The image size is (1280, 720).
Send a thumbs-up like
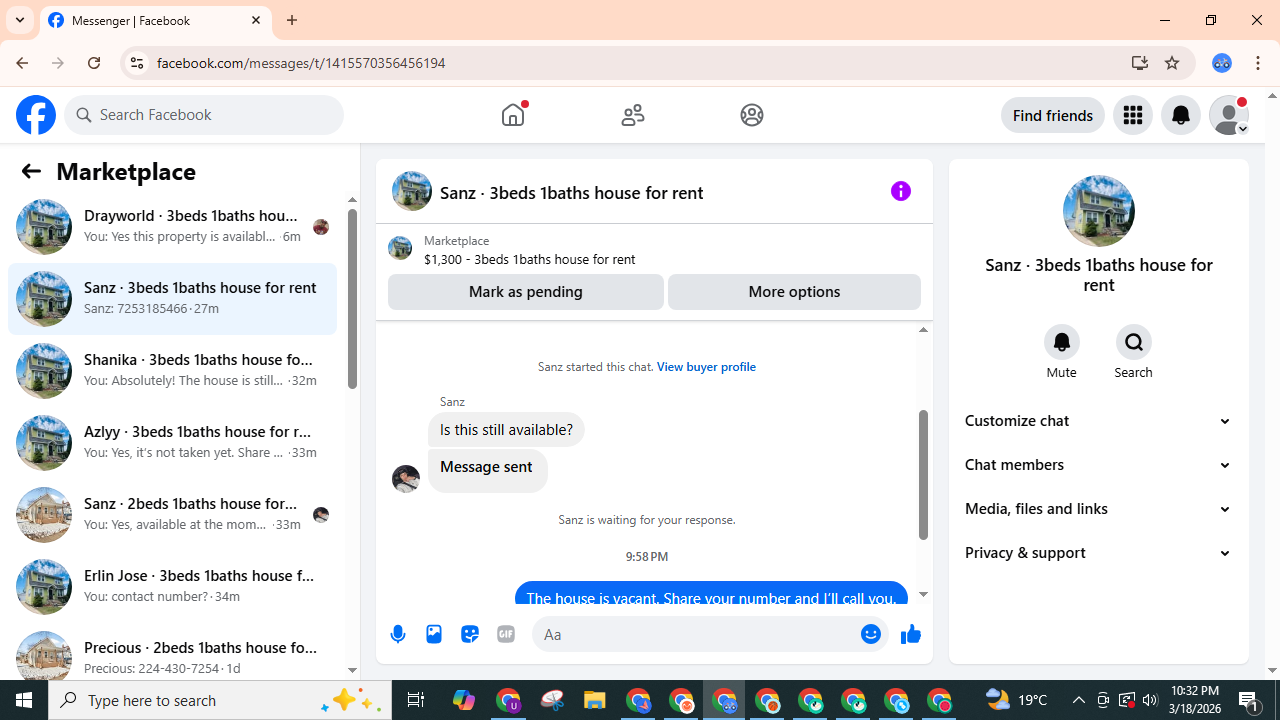(910, 634)
